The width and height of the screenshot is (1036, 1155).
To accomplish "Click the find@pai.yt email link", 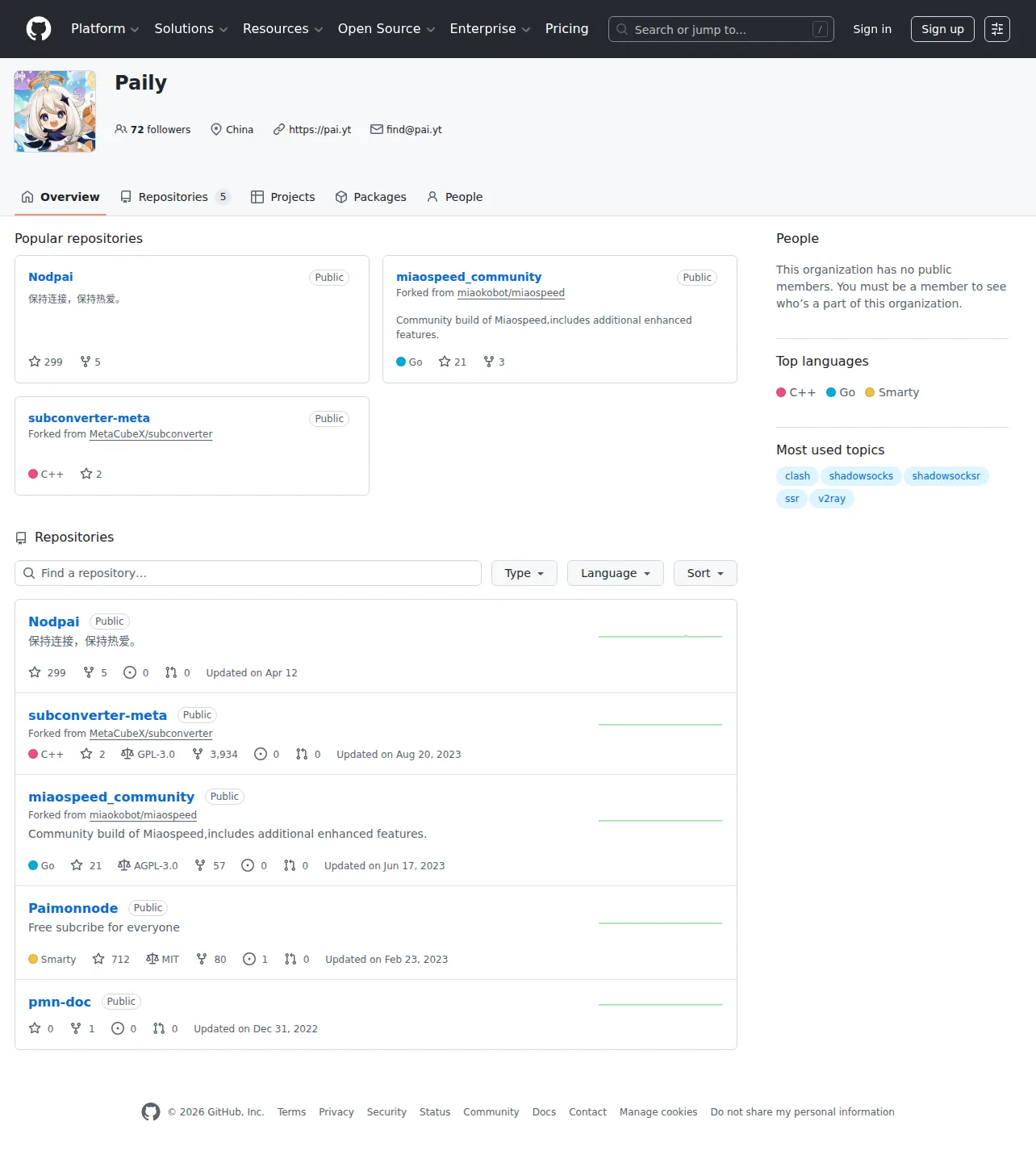I will point(414,129).
